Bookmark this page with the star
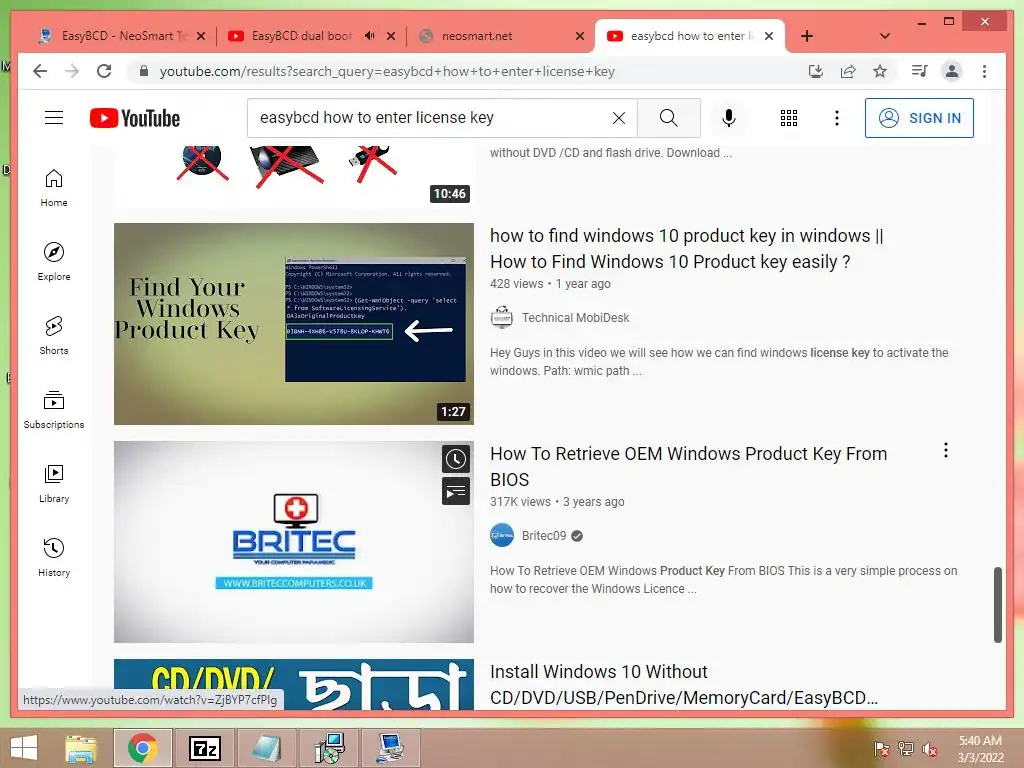The image size is (1024, 768). click(x=880, y=71)
